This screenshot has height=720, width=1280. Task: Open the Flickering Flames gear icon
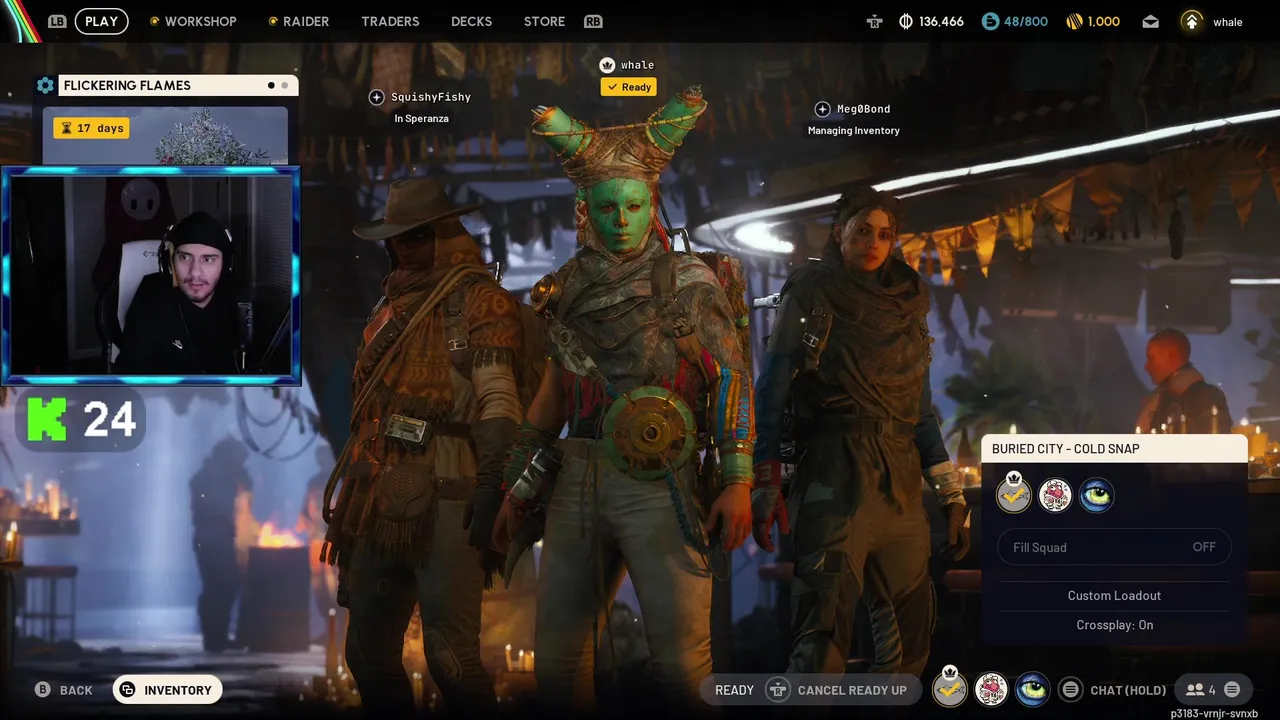[45, 86]
